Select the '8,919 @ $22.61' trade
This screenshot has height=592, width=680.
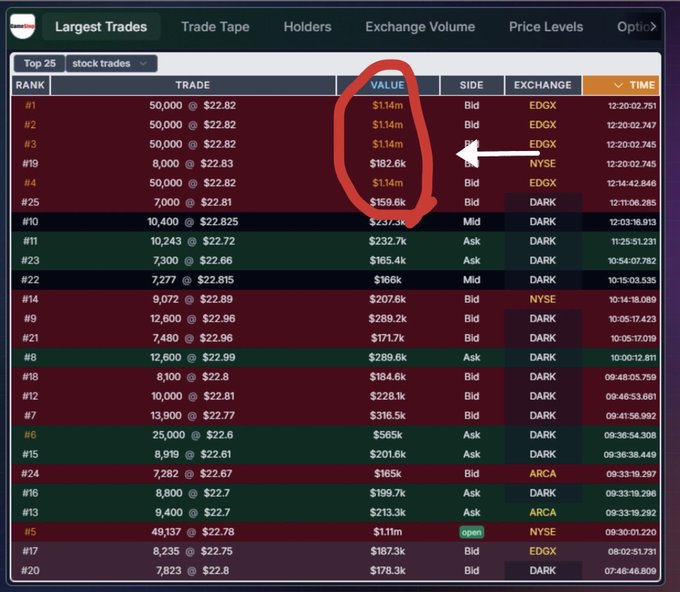[x=193, y=454]
